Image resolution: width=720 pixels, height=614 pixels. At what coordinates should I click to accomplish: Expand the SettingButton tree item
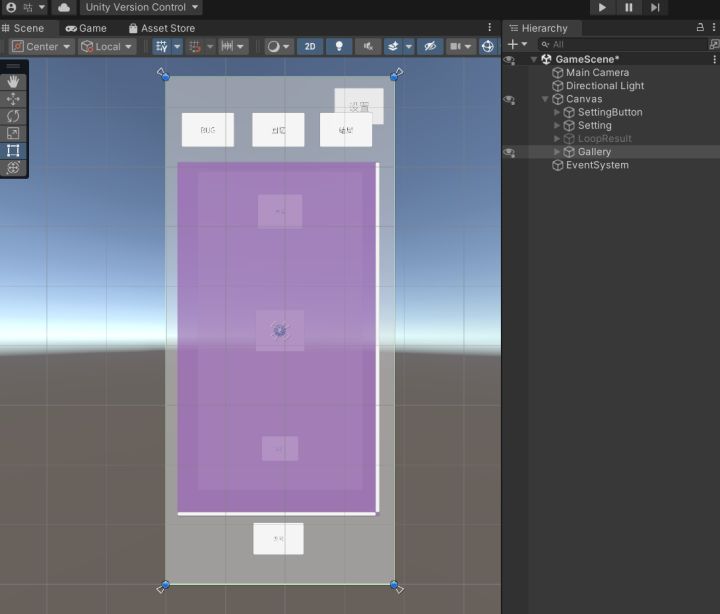[557, 112]
